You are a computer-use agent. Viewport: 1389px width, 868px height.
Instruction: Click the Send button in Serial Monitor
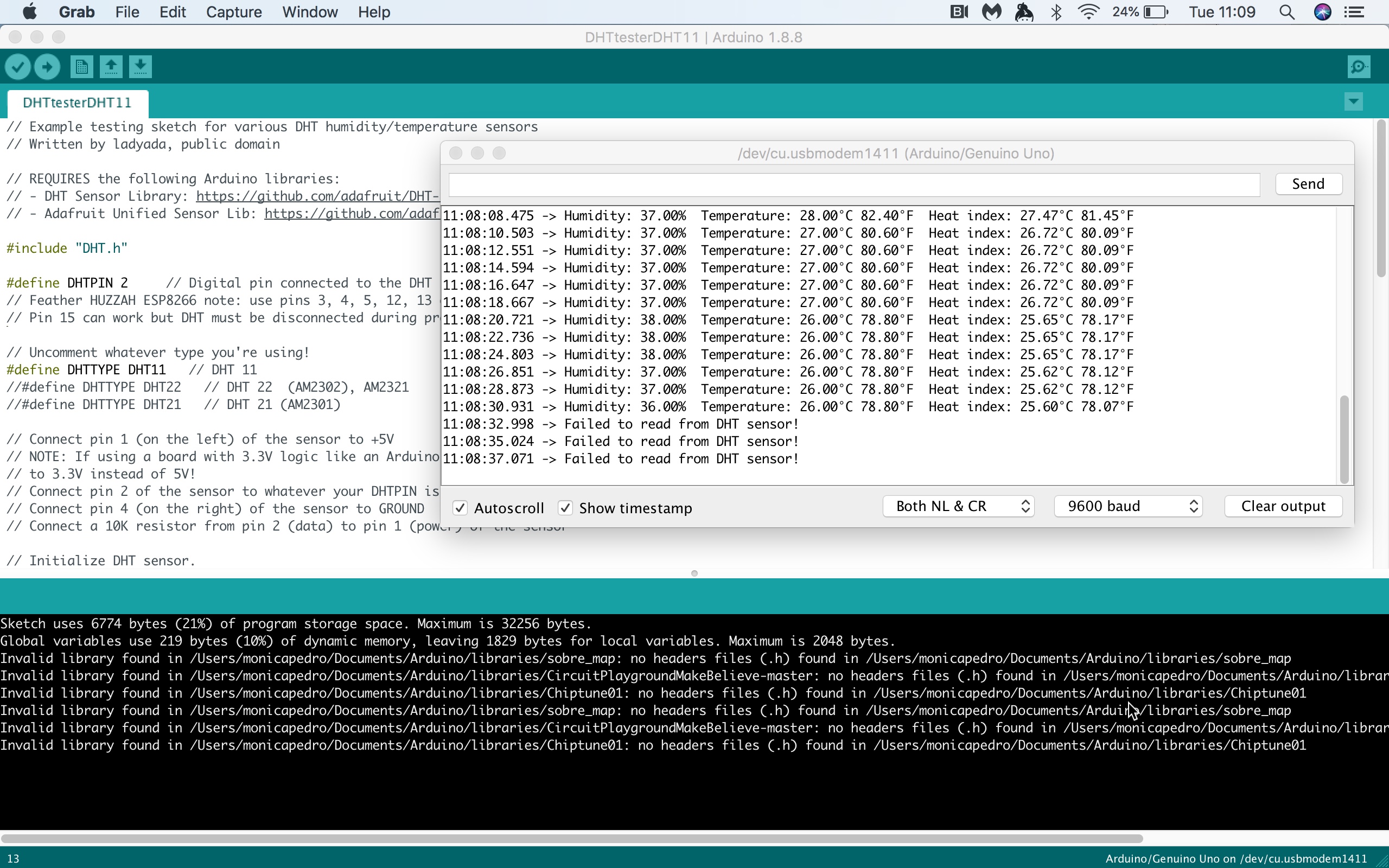(x=1309, y=184)
